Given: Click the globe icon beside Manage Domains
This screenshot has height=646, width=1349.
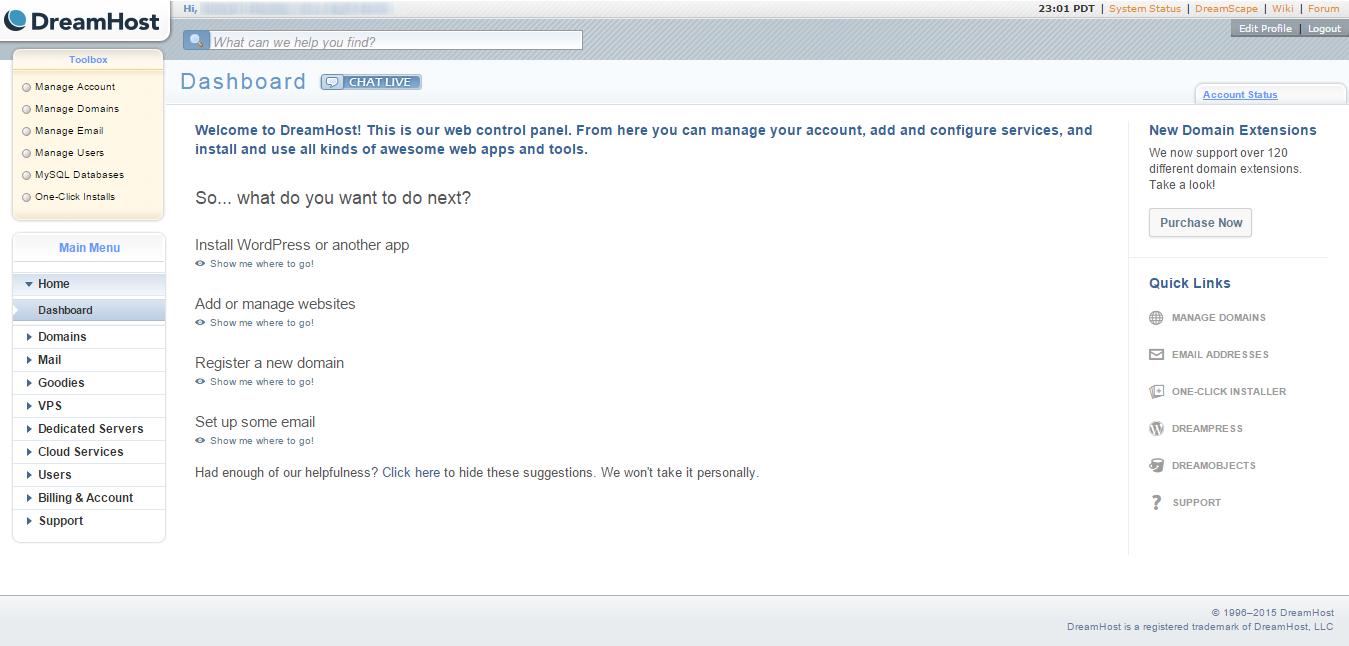Looking at the screenshot, I should [1156, 318].
